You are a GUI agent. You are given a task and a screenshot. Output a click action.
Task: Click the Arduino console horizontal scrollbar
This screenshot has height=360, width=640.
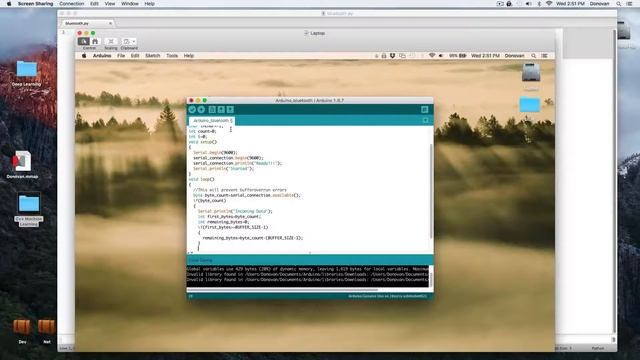[x=282, y=290]
